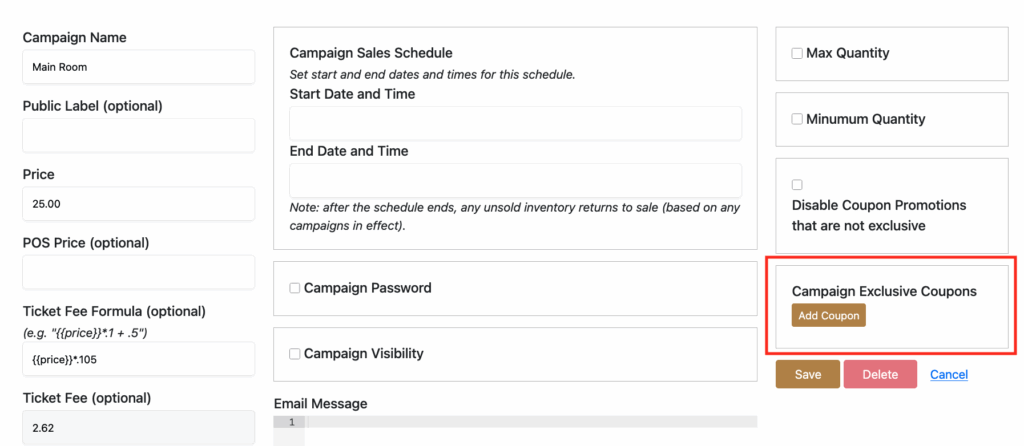Screen dimensions: 1024x446
Task: Click the Campaign Exclusive Coupons heading
Action: tap(884, 291)
